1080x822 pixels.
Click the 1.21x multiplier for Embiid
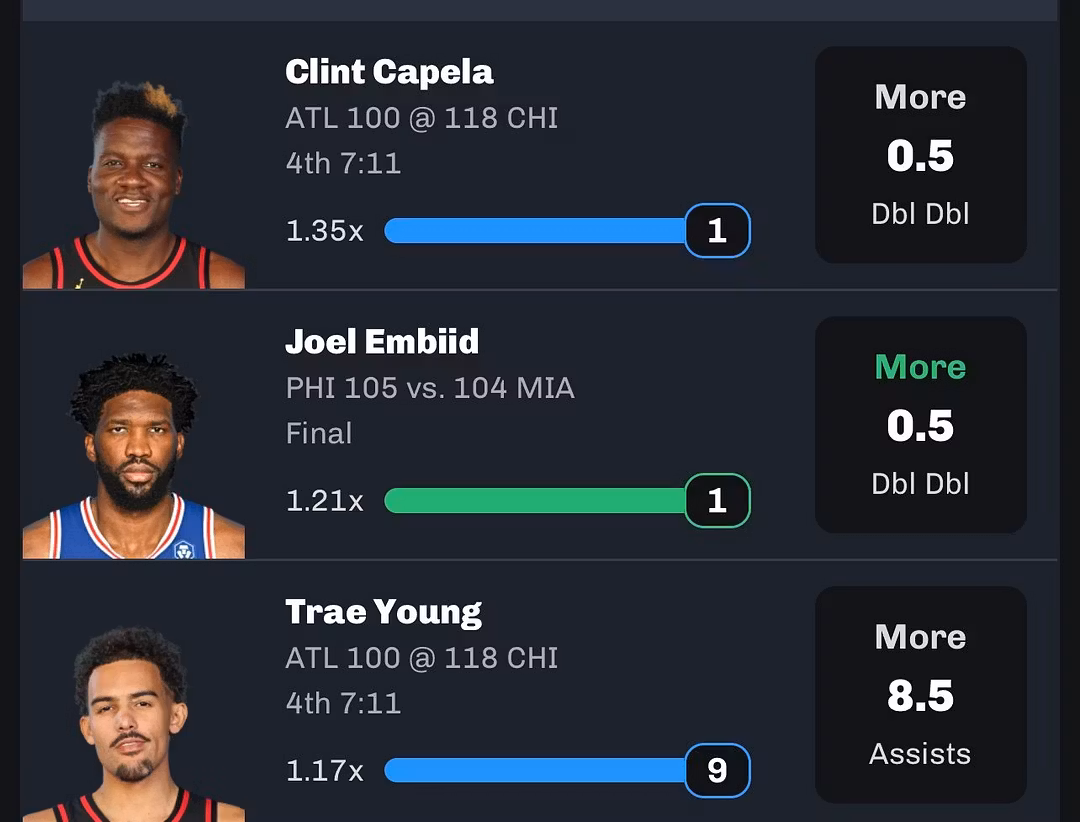(x=325, y=501)
